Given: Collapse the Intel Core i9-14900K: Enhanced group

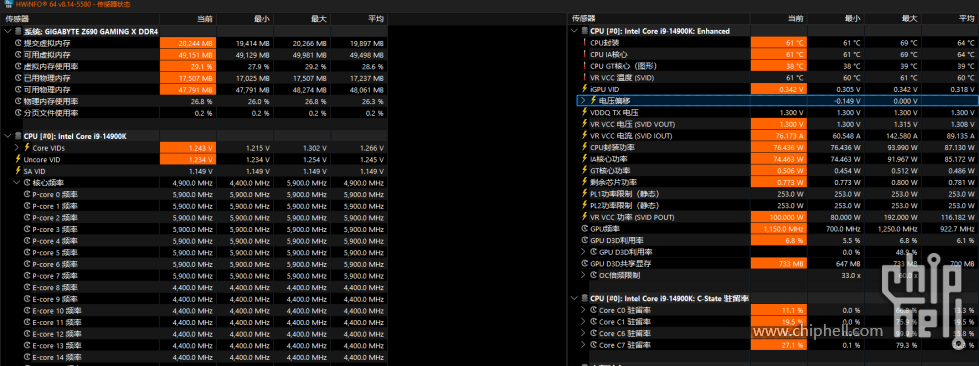Looking at the screenshot, I should coord(574,31).
